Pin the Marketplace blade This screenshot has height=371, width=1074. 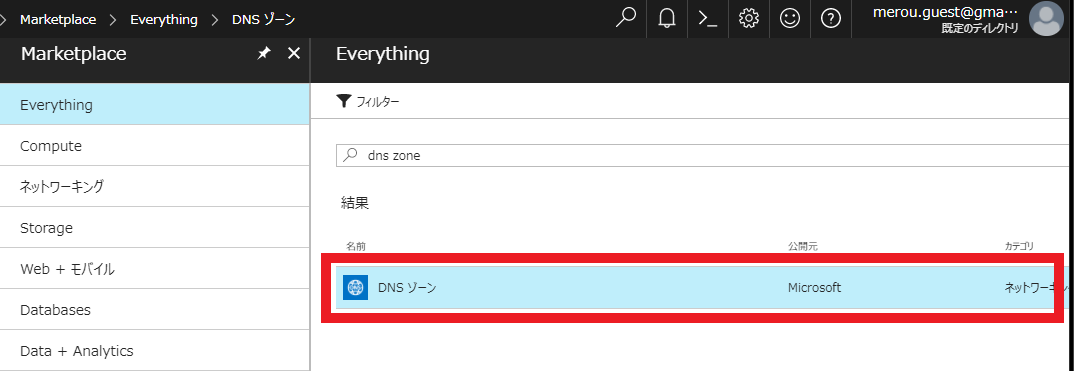[x=264, y=54]
